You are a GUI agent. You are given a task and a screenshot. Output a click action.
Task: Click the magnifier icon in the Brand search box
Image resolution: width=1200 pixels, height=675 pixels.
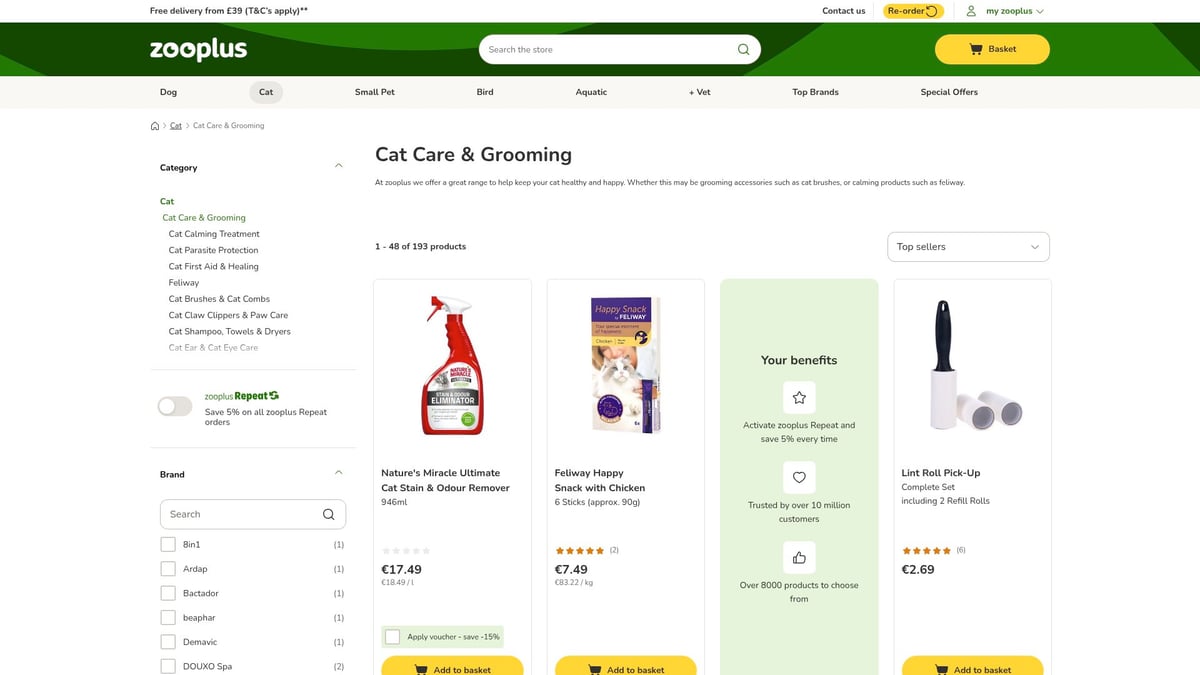click(328, 514)
